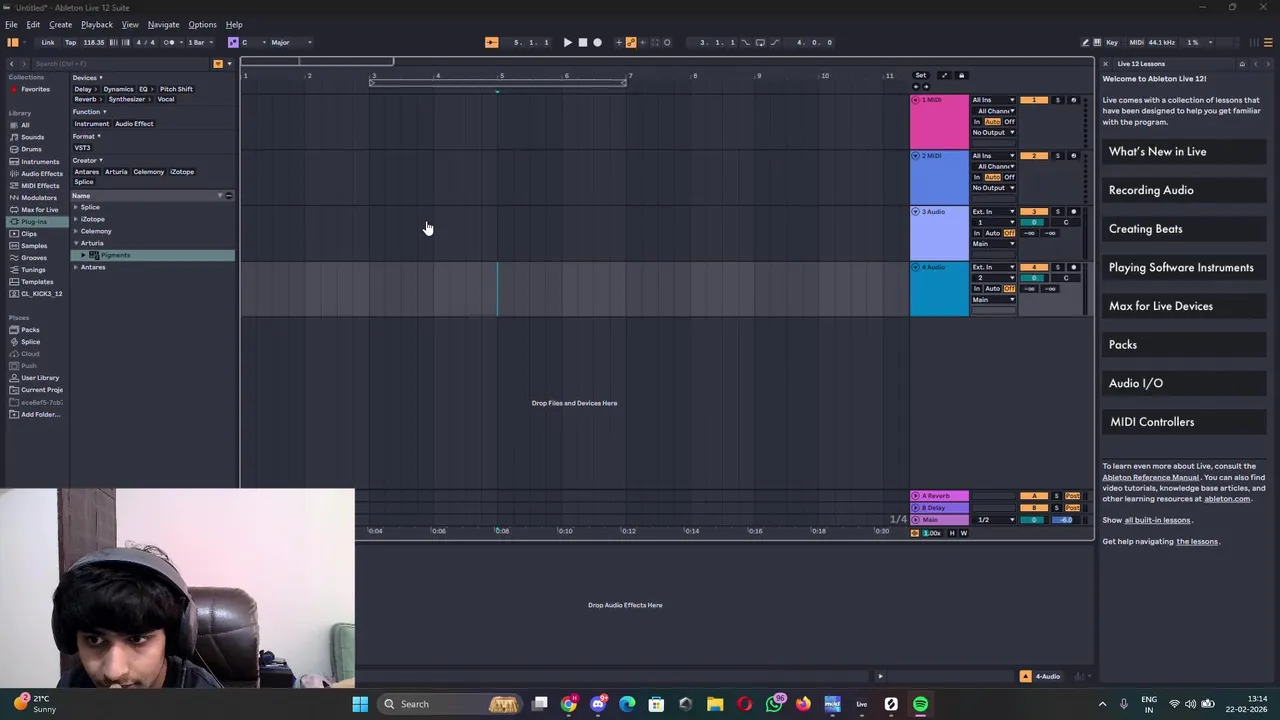Open the Clips library category
Viewport: 1280px width, 720px height.
point(29,233)
